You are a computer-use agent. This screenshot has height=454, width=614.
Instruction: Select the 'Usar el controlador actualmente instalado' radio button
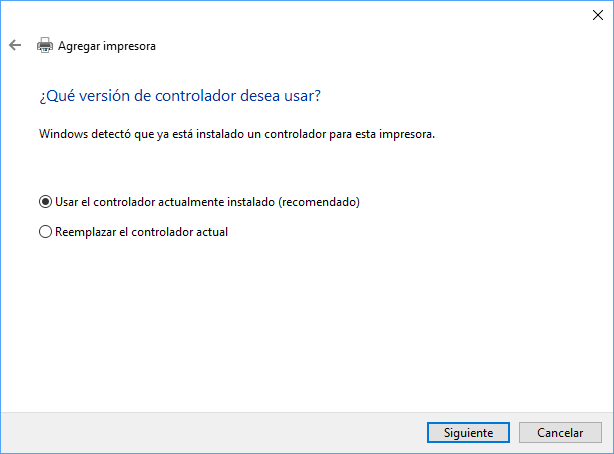click(x=45, y=202)
